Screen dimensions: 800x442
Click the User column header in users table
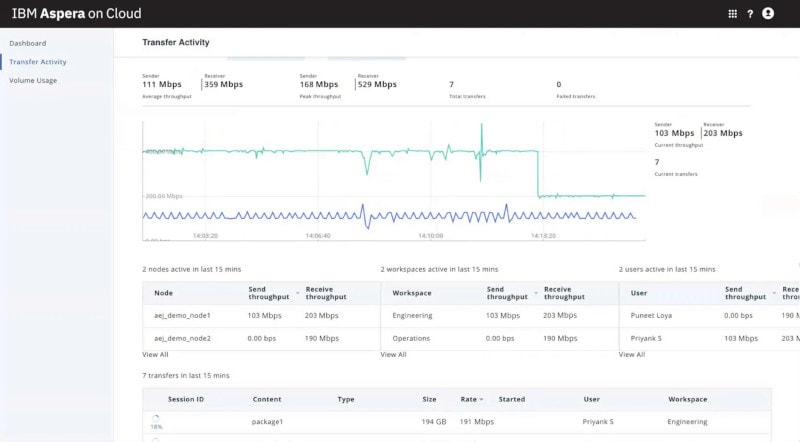[638, 293]
